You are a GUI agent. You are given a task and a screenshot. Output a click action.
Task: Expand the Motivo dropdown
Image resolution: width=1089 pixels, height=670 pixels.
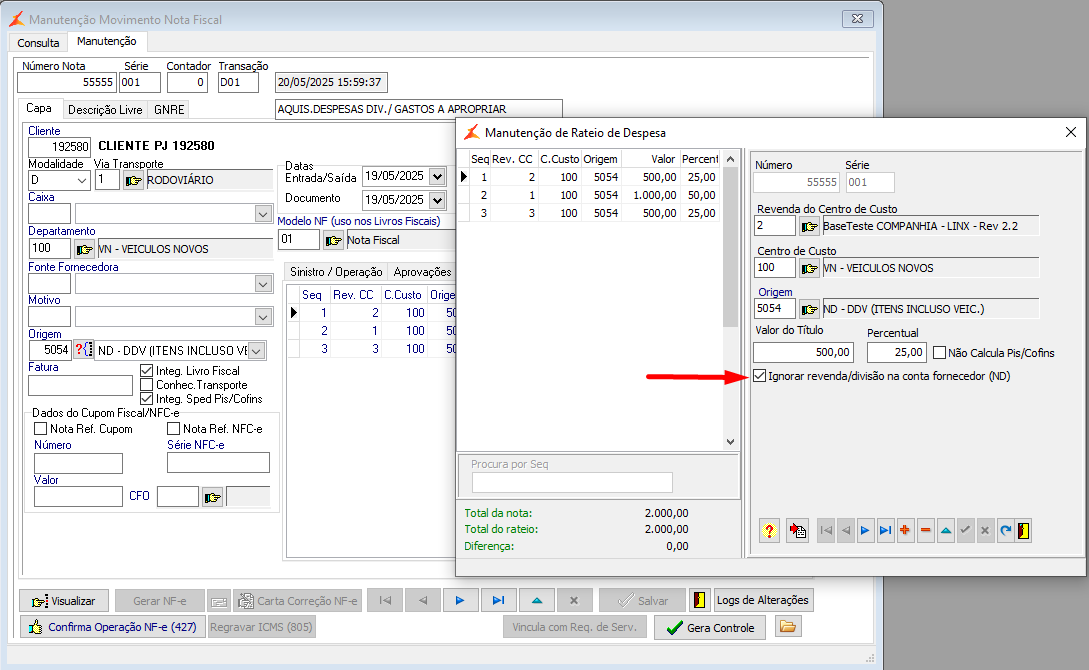263,317
